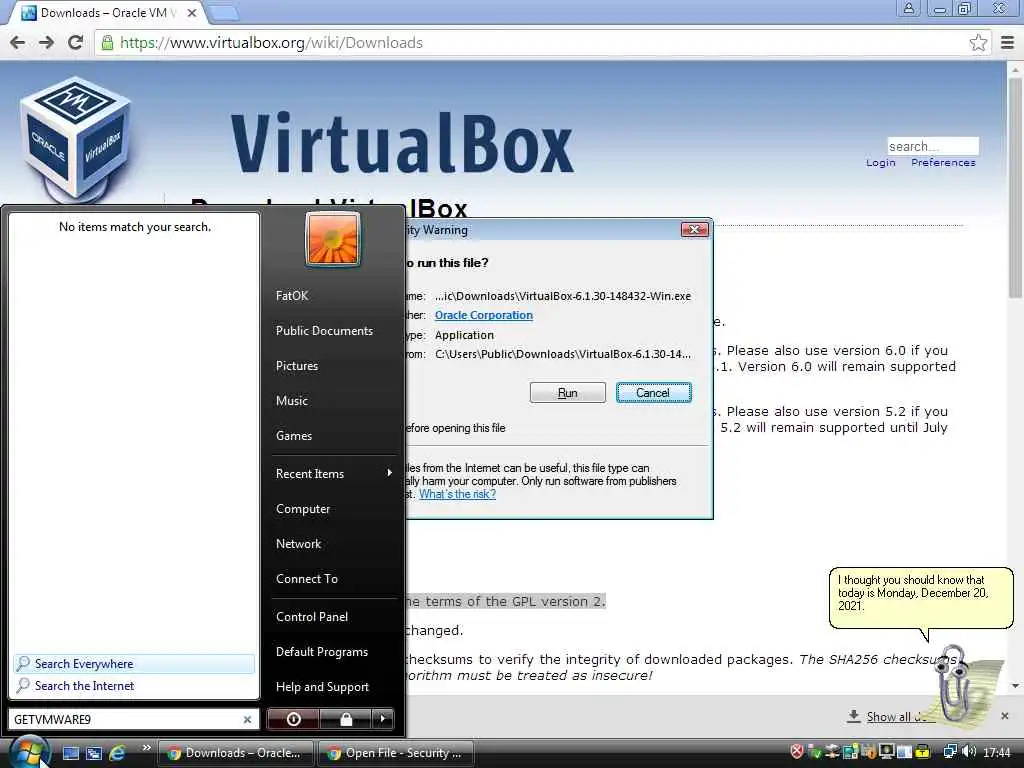Click Search Everywhere in Start menu
1024x768 pixels.
[x=134, y=664]
